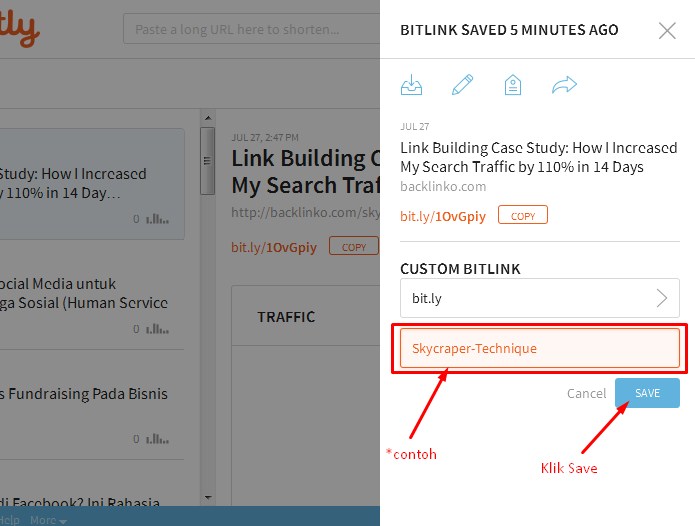The image size is (695, 526).
Task: Click the Skycraper-Technique custom bitlink field
Action: click(x=539, y=348)
